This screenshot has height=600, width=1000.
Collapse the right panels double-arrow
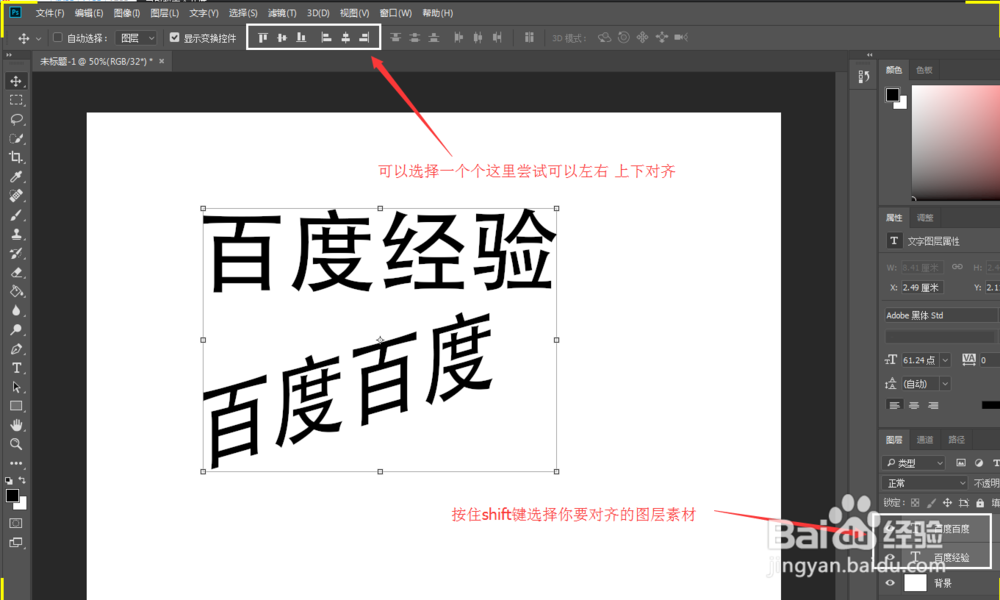869,55
